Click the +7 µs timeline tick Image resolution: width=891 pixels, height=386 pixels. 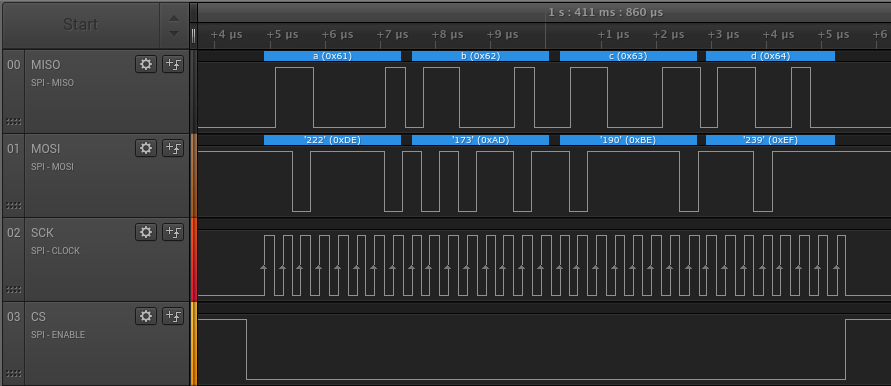tap(393, 35)
